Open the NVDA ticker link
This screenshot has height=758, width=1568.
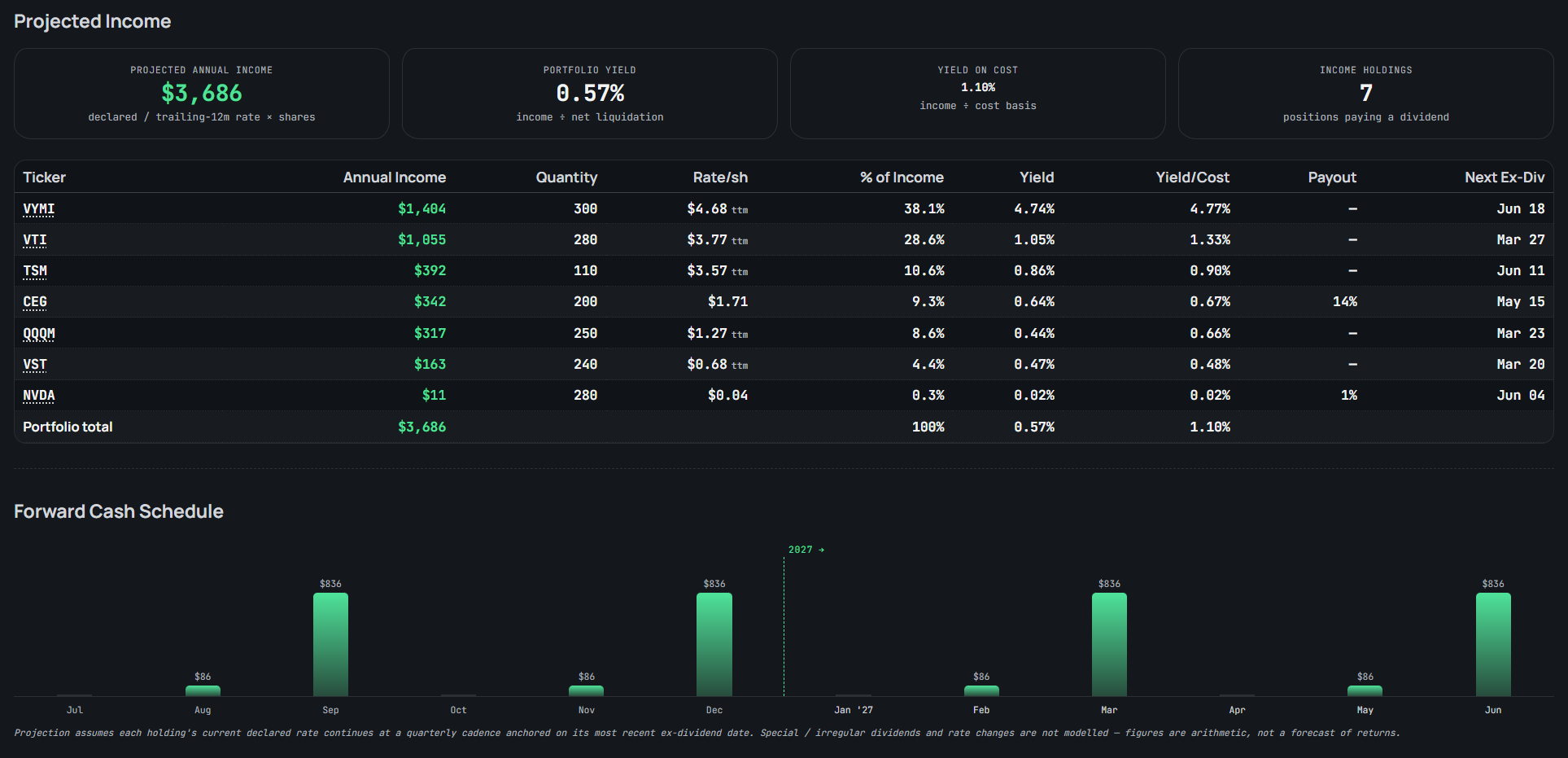click(39, 395)
